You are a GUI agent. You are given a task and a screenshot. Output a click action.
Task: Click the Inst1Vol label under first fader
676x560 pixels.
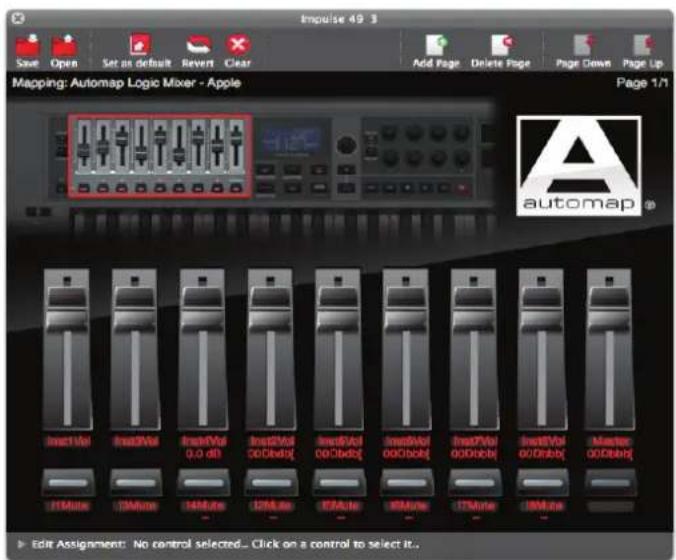click(69, 441)
